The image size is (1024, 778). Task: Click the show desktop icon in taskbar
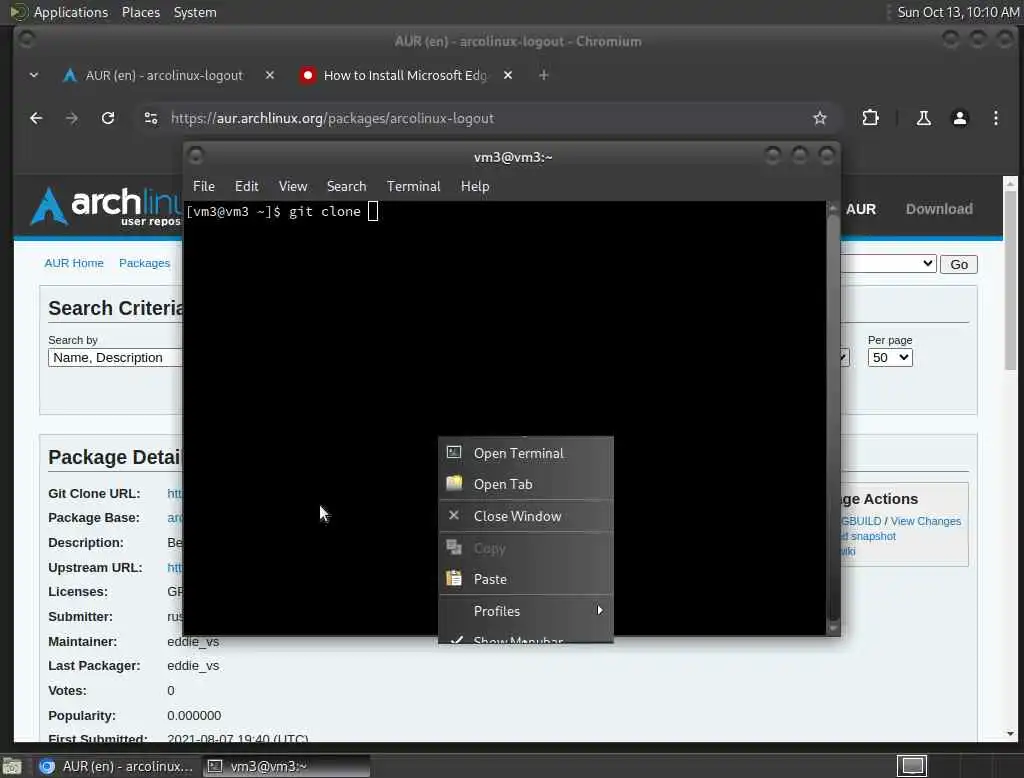click(x=12, y=766)
